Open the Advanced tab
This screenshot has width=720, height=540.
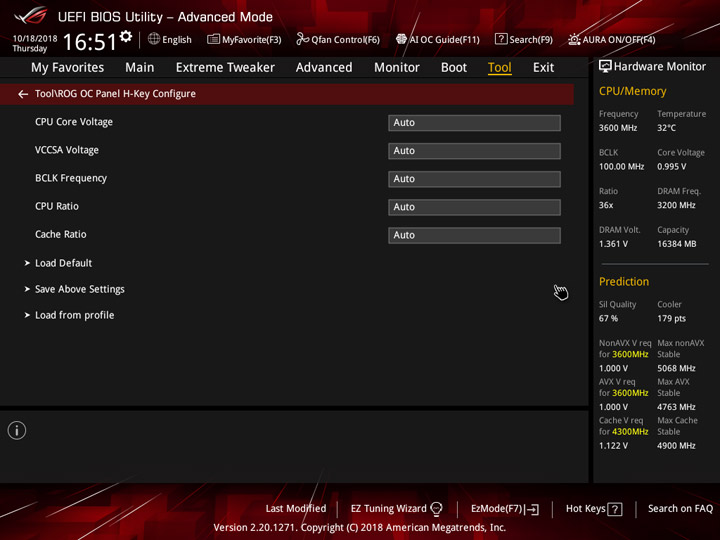(x=324, y=68)
